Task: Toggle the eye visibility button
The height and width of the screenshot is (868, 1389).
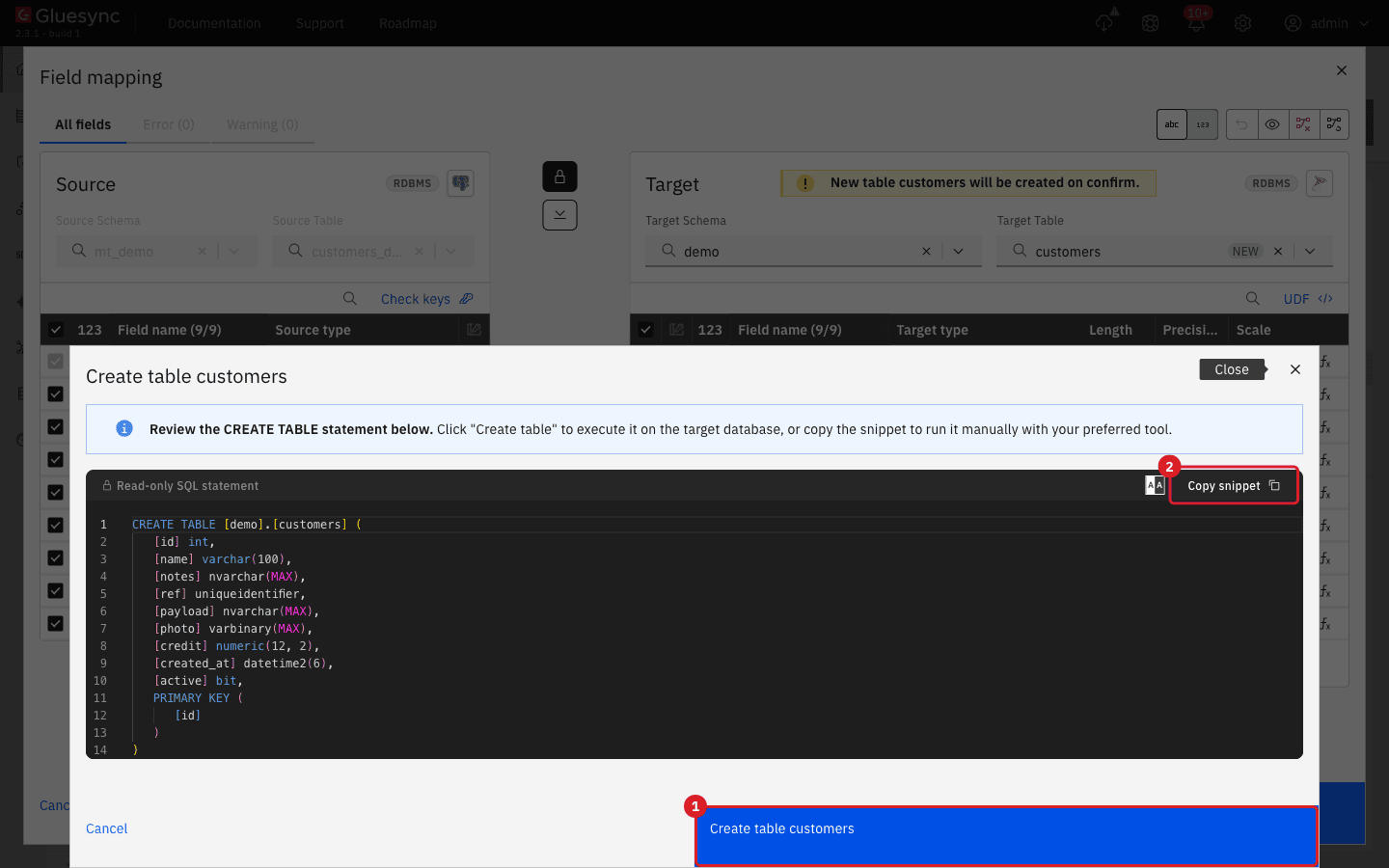Action: [x=1273, y=124]
